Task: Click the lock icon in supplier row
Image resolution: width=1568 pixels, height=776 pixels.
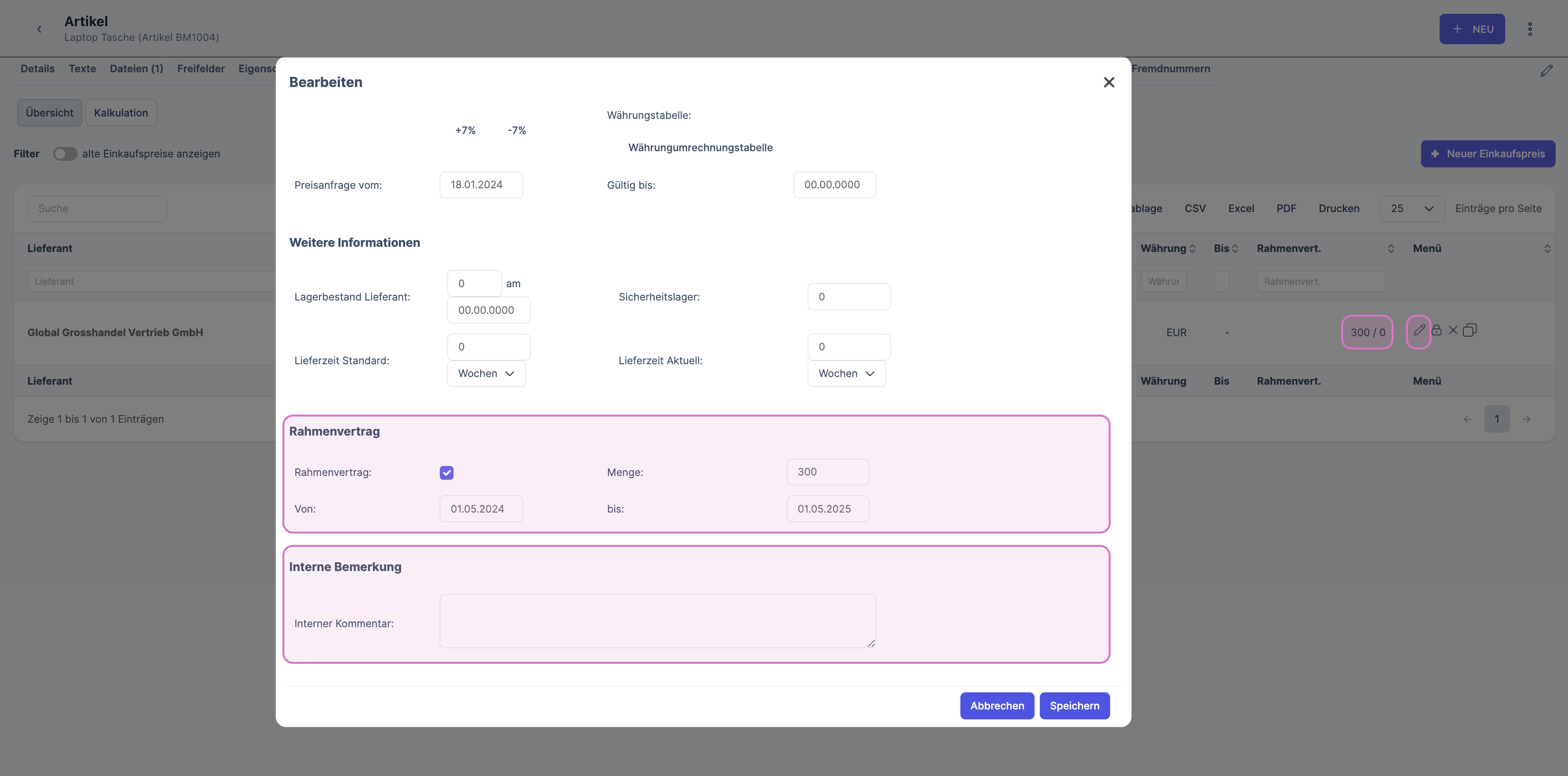Action: pyautogui.click(x=1436, y=330)
